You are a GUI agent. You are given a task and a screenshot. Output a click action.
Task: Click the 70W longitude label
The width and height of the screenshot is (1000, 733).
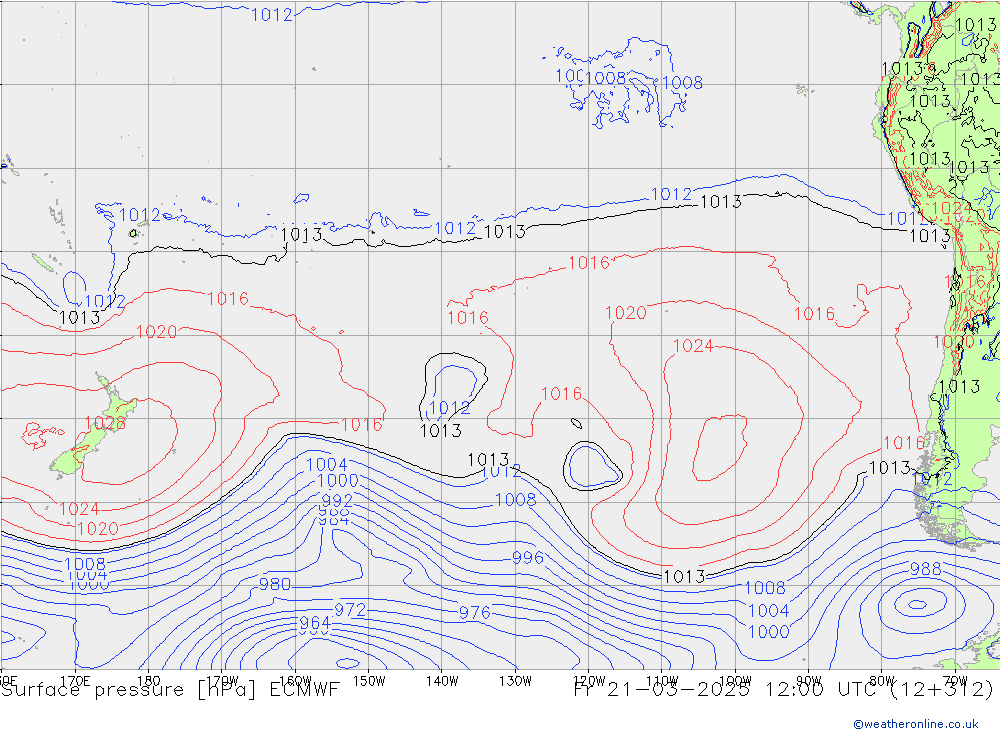(955, 681)
